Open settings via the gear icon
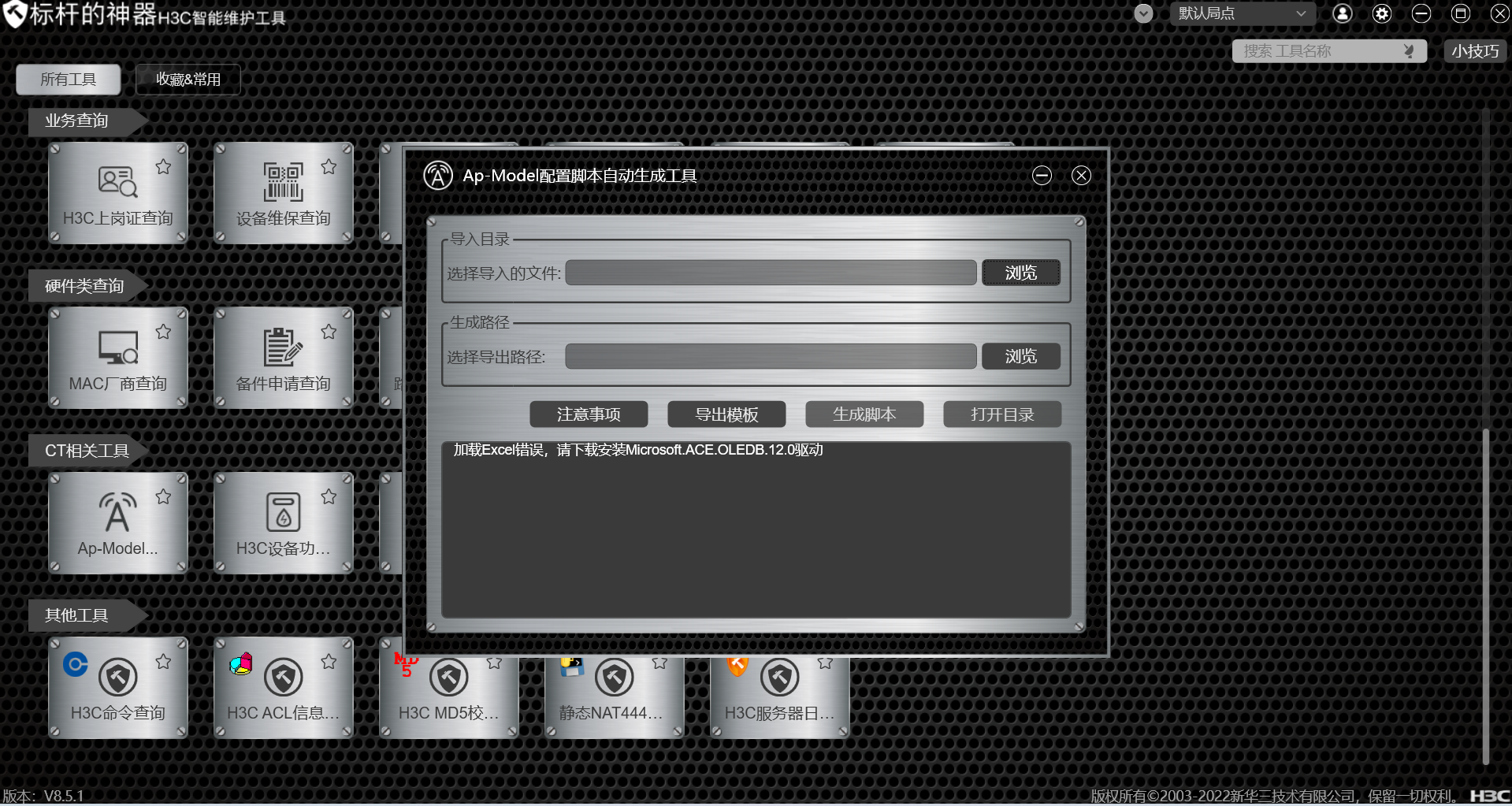Viewport: 1512px width, 806px height. 1382,13
